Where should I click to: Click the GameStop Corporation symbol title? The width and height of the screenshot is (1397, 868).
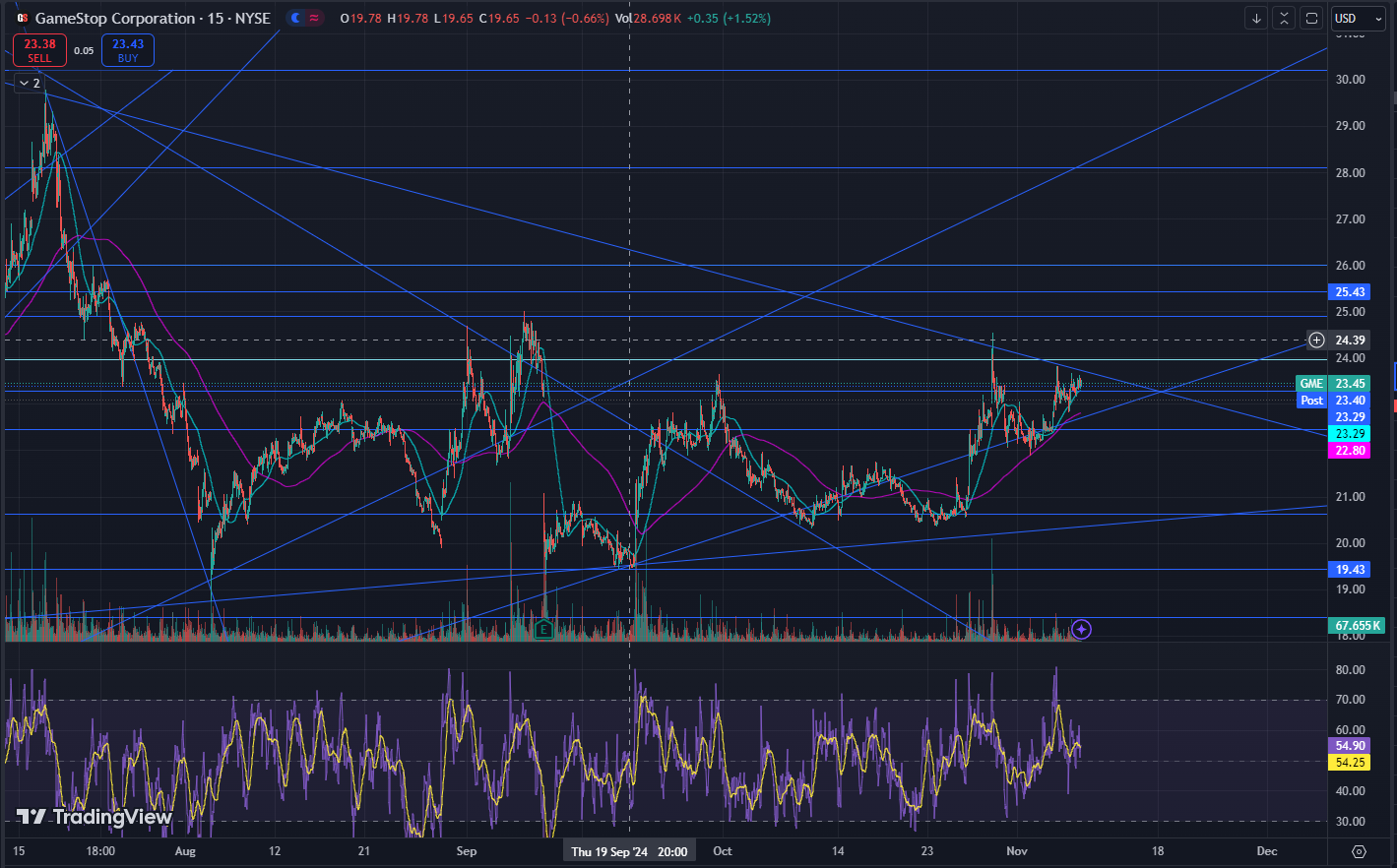click(115, 19)
